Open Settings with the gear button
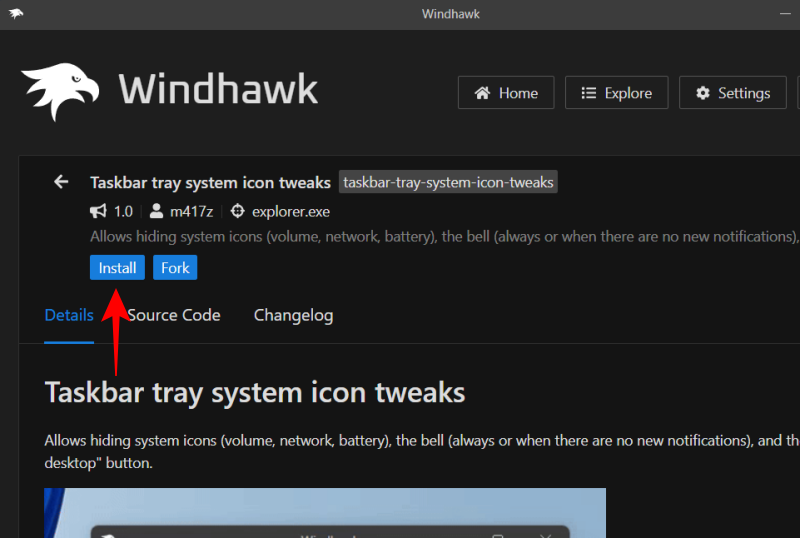 733,93
